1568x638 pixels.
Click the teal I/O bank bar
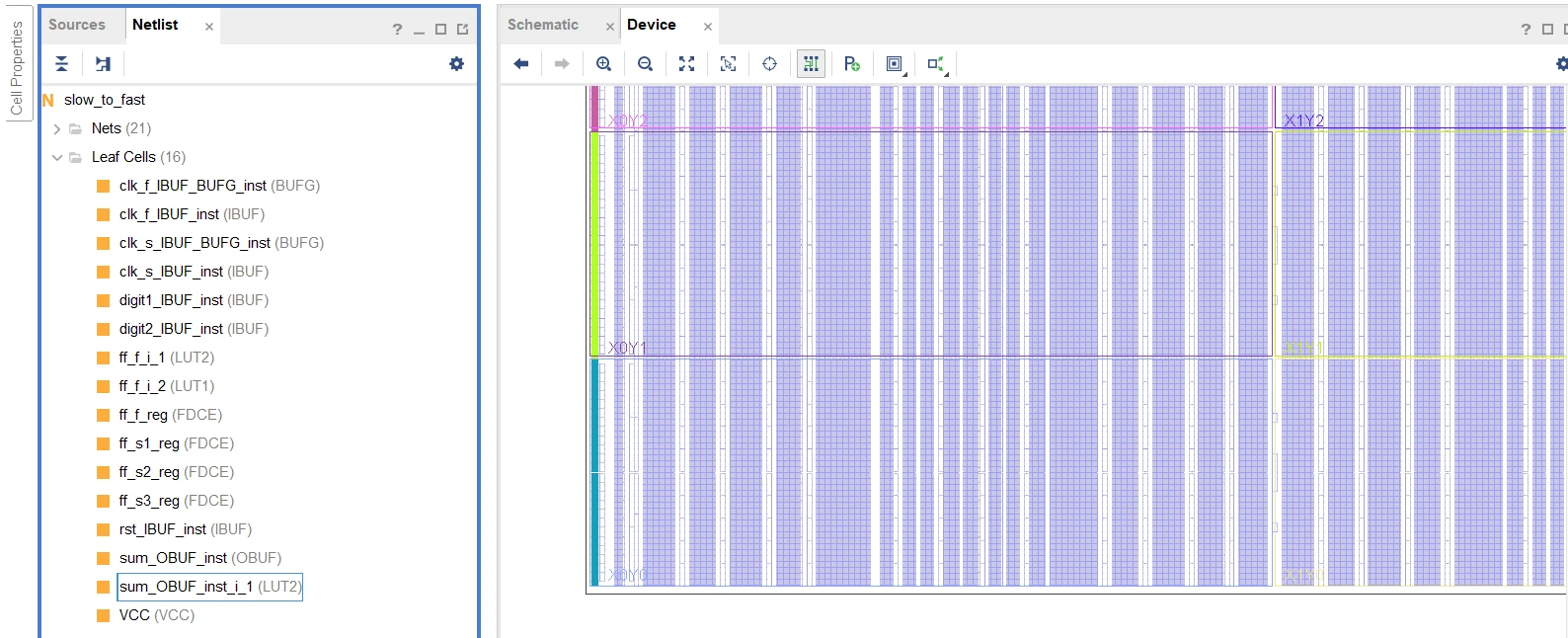tap(594, 472)
